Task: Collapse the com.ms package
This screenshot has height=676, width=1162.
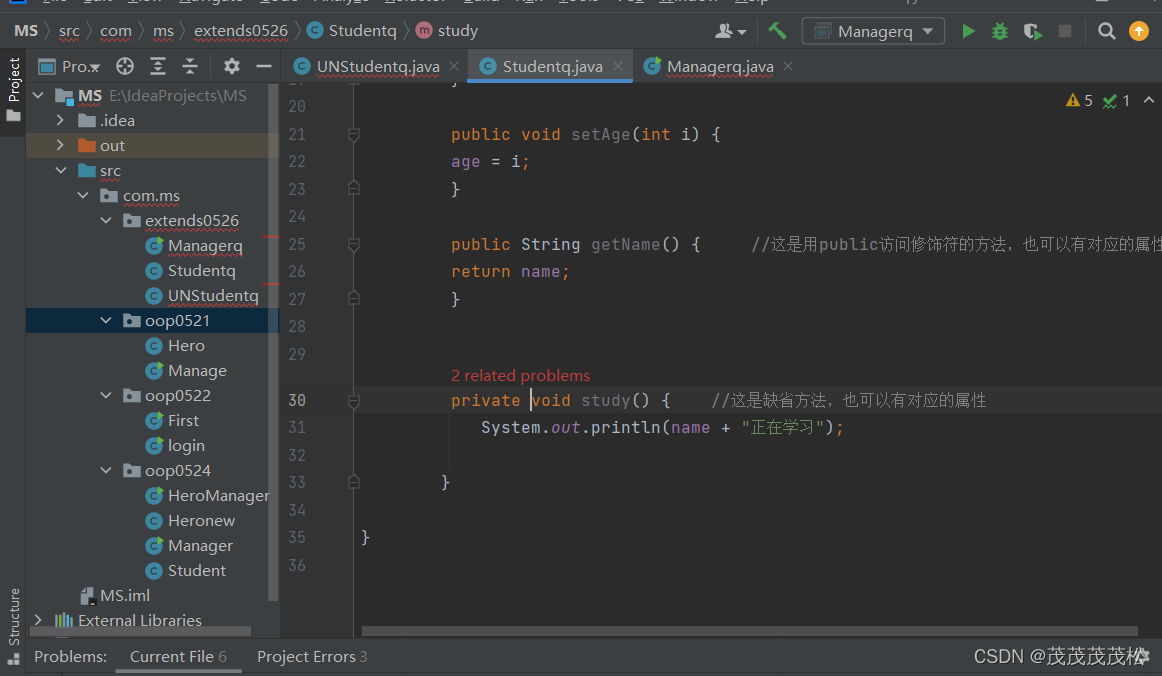Action: (x=83, y=196)
